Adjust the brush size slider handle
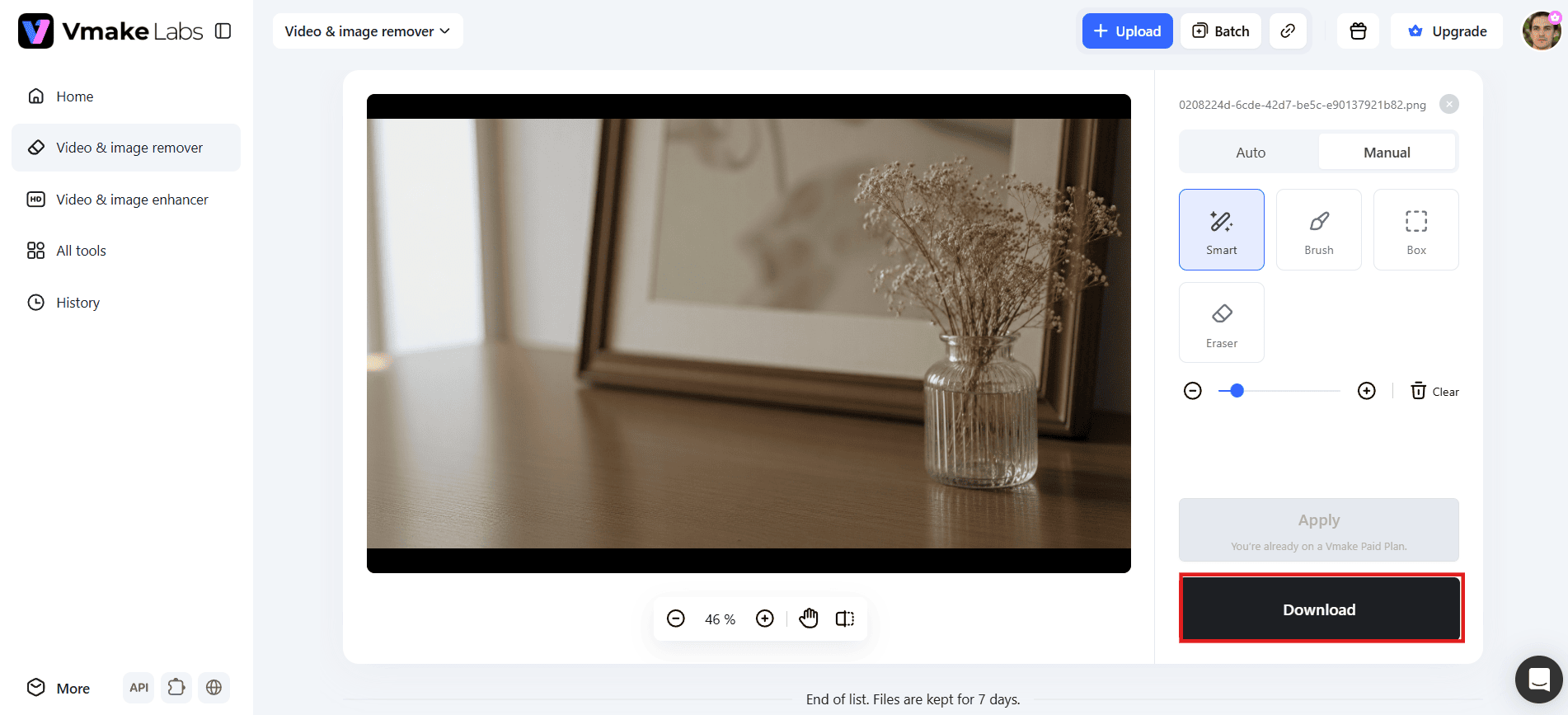Screen dimensions: 1568x715 tap(1237, 391)
